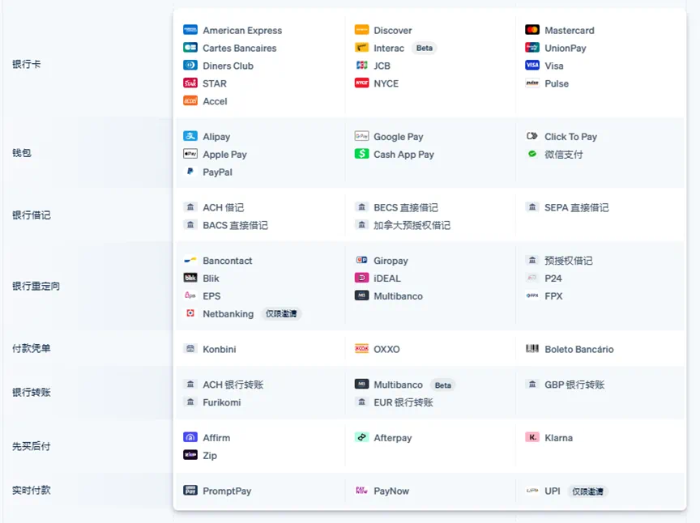Click the 银行重定向 category label

click(36, 286)
